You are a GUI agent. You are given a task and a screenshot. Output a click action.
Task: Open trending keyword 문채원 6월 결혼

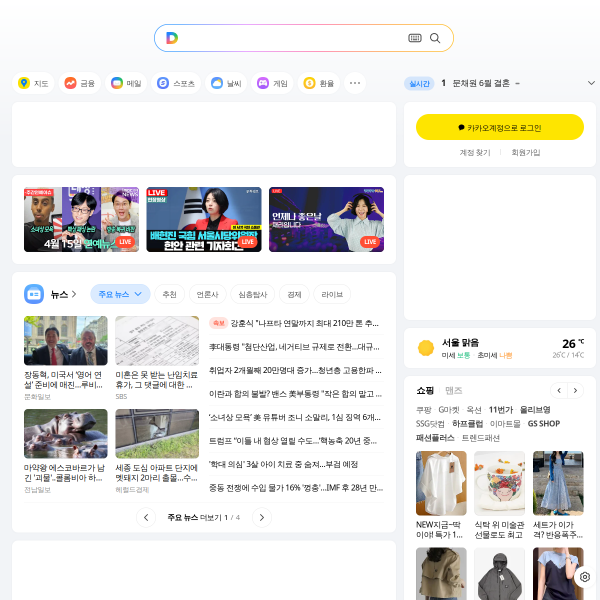[x=481, y=83]
